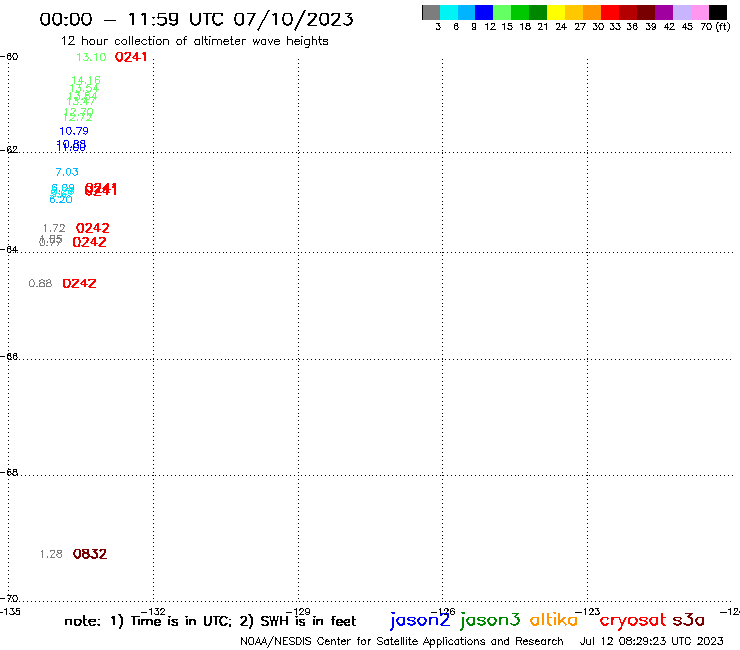Click the -132 longitude axis label
This screenshot has height=650, width=740.
[153, 612]
